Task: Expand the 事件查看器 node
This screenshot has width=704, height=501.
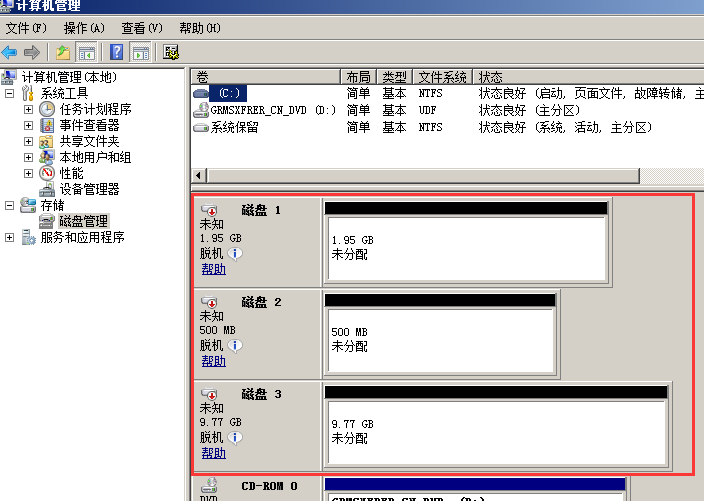Action: click(28, 125)
